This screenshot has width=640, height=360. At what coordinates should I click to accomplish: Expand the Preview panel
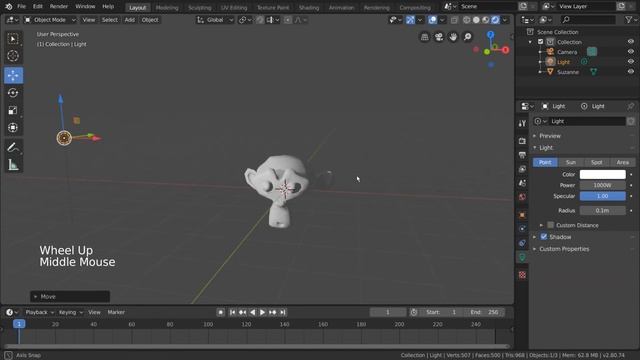(550, 136)
